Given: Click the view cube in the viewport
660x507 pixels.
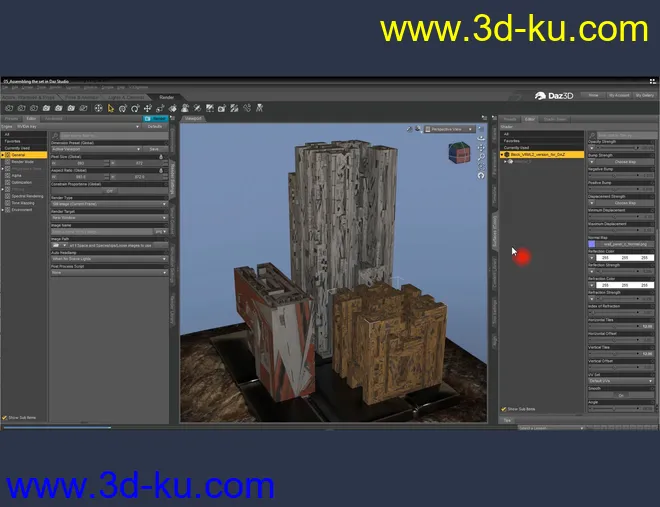Looking at the screenshot, I should pos(461,151).
